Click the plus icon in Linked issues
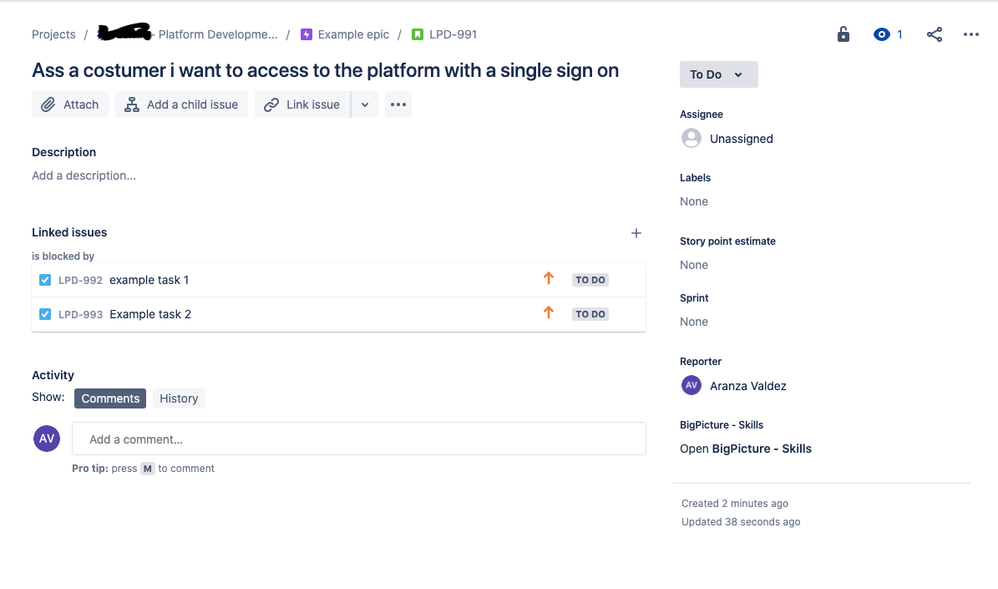The width and height of the screenshot is (998, 589). coord(636,233)
